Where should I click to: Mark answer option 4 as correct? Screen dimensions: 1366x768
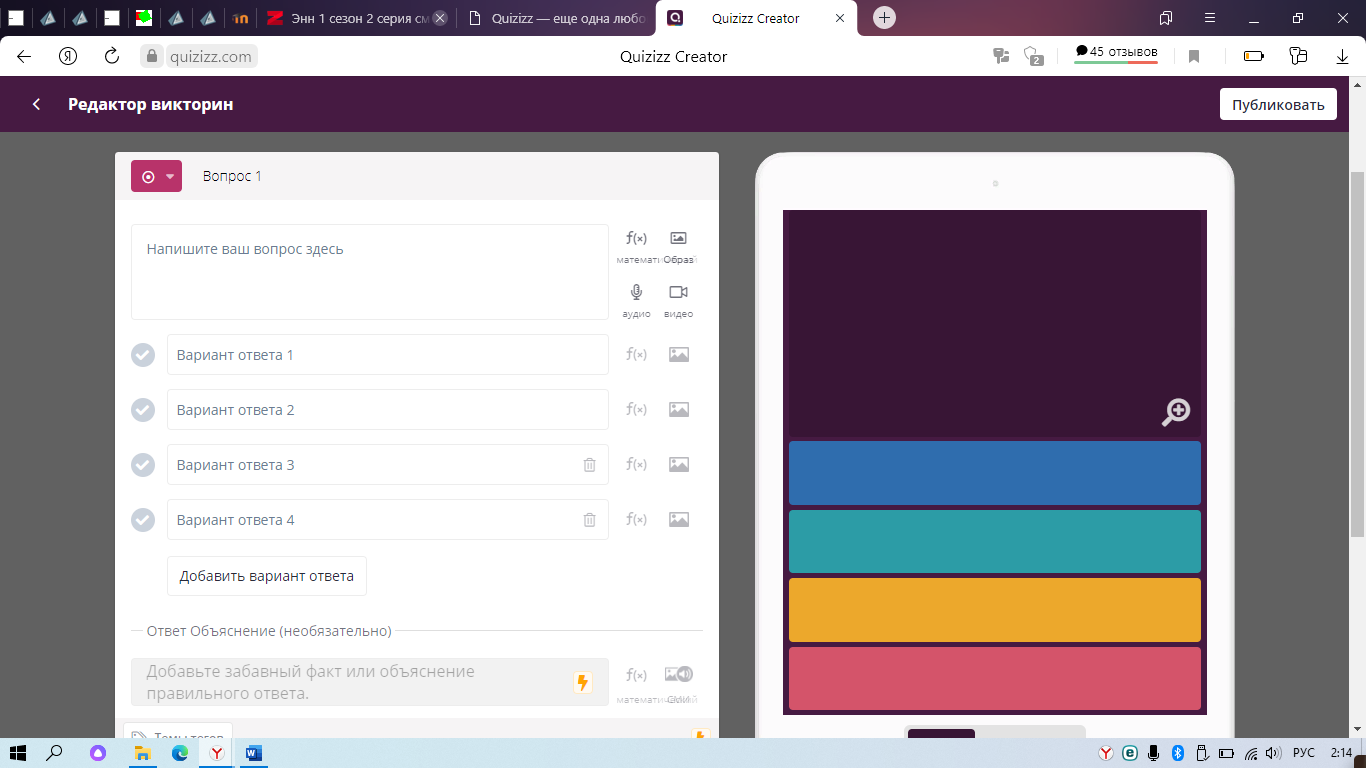point(143,520)
